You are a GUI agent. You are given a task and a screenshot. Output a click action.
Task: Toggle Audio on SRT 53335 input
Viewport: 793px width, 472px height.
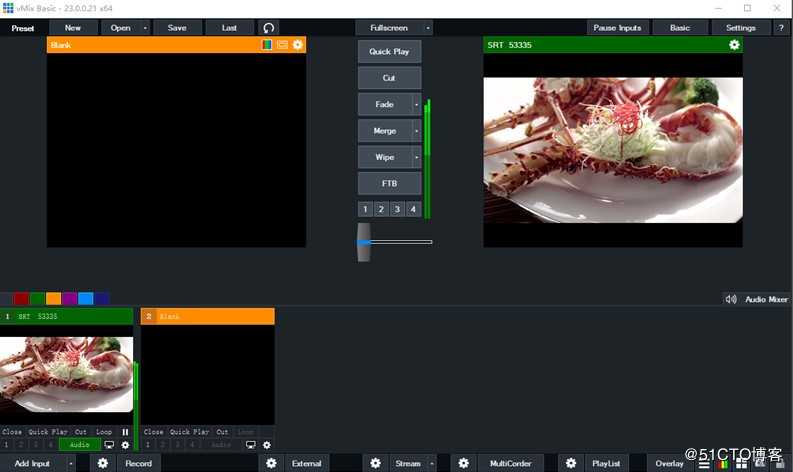(x=79, y=445)
